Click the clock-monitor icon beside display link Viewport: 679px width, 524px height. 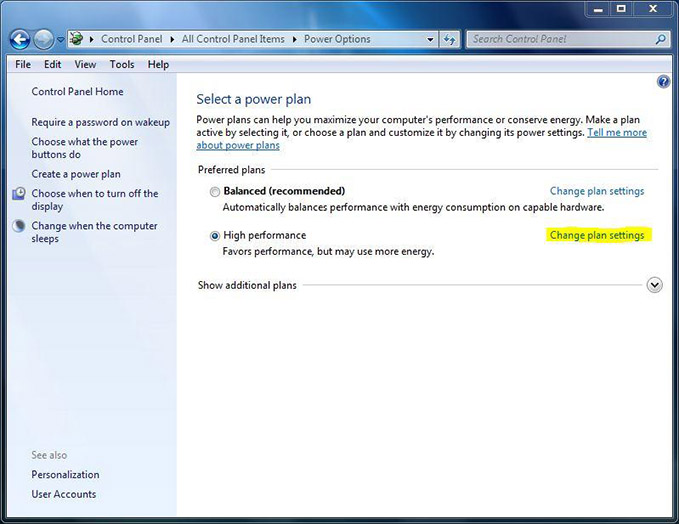[x=19, y=194]
